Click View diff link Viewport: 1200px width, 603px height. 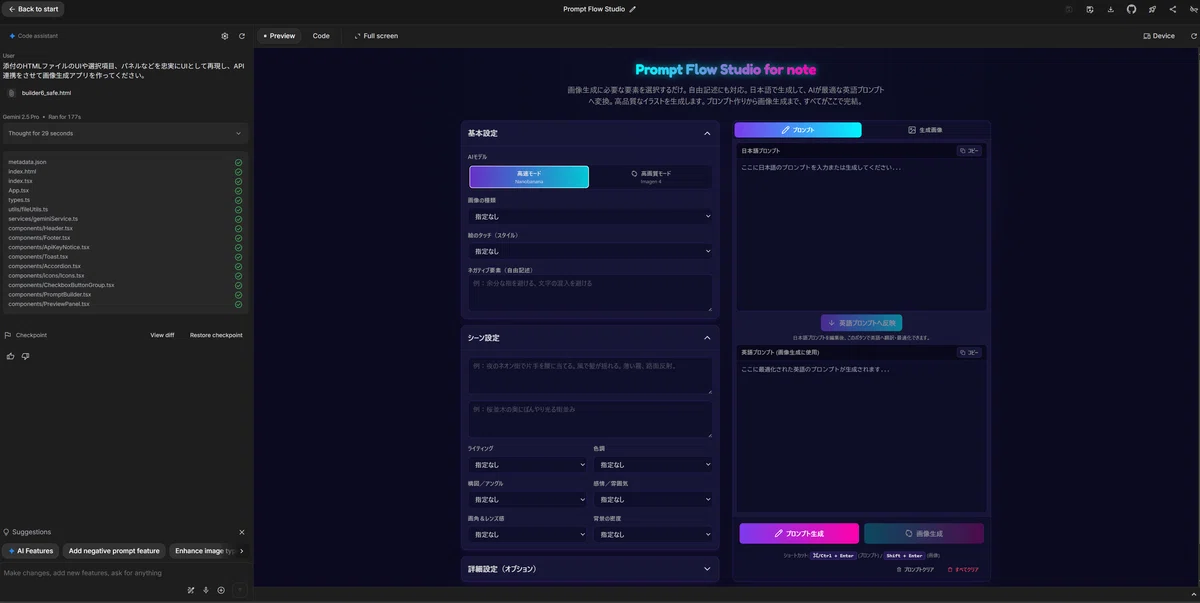tap(162, 335)
